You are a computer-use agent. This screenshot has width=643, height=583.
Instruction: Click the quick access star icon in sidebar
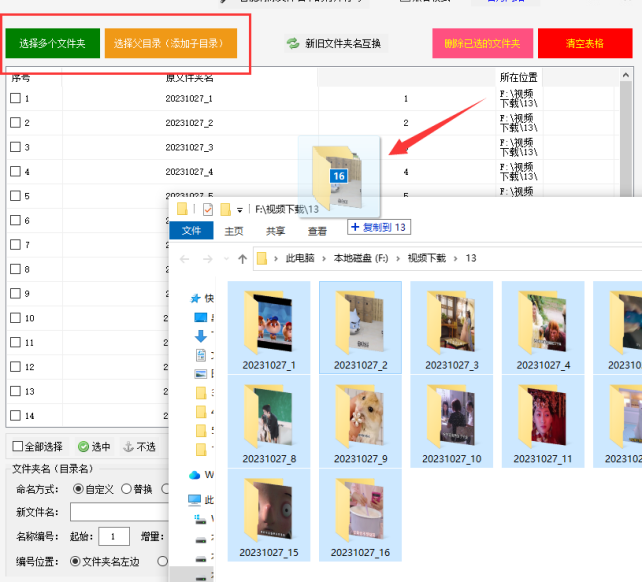[x=195, y=298]
